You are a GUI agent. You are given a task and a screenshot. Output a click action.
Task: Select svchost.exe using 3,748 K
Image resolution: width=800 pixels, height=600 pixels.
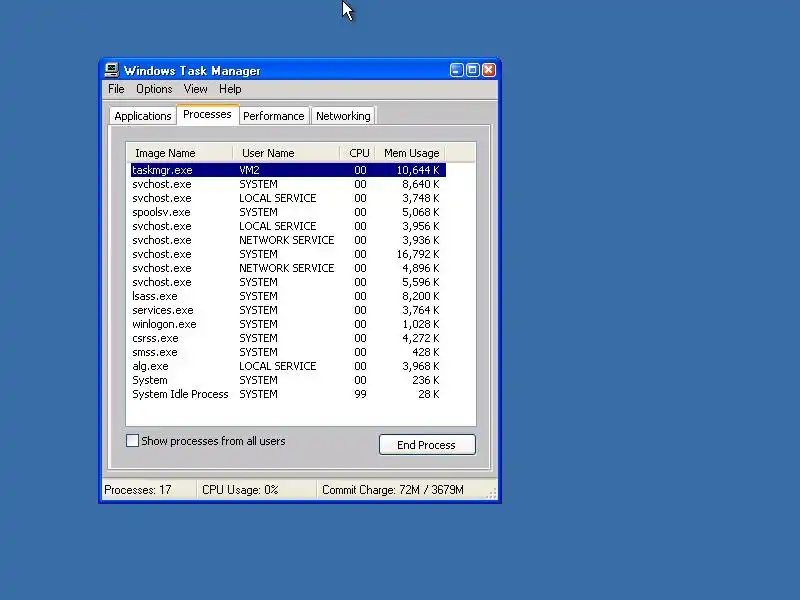click(288, 198)
